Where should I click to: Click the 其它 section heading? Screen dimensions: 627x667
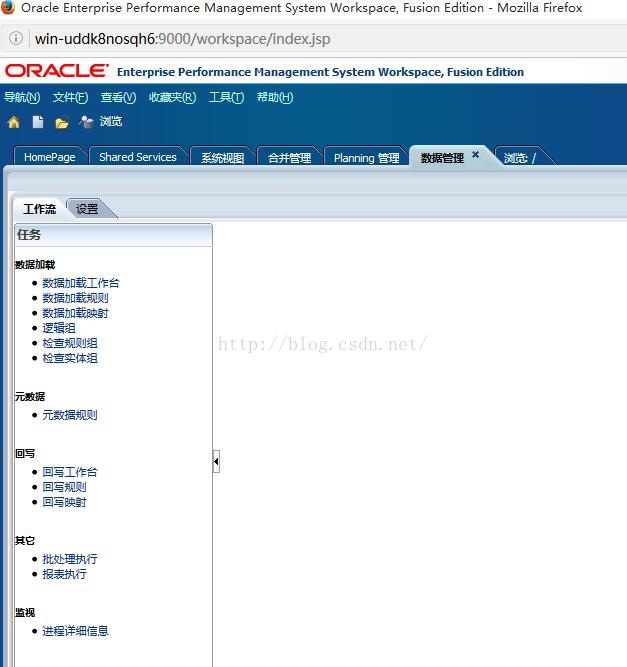pyautogui.click(x=25, y=541)
